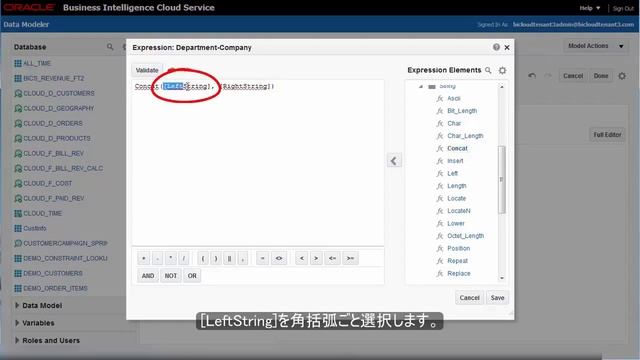Click the multiply asterisk operator button
The height and width of the screenshot is (360, 640).
tap(171, 258)
